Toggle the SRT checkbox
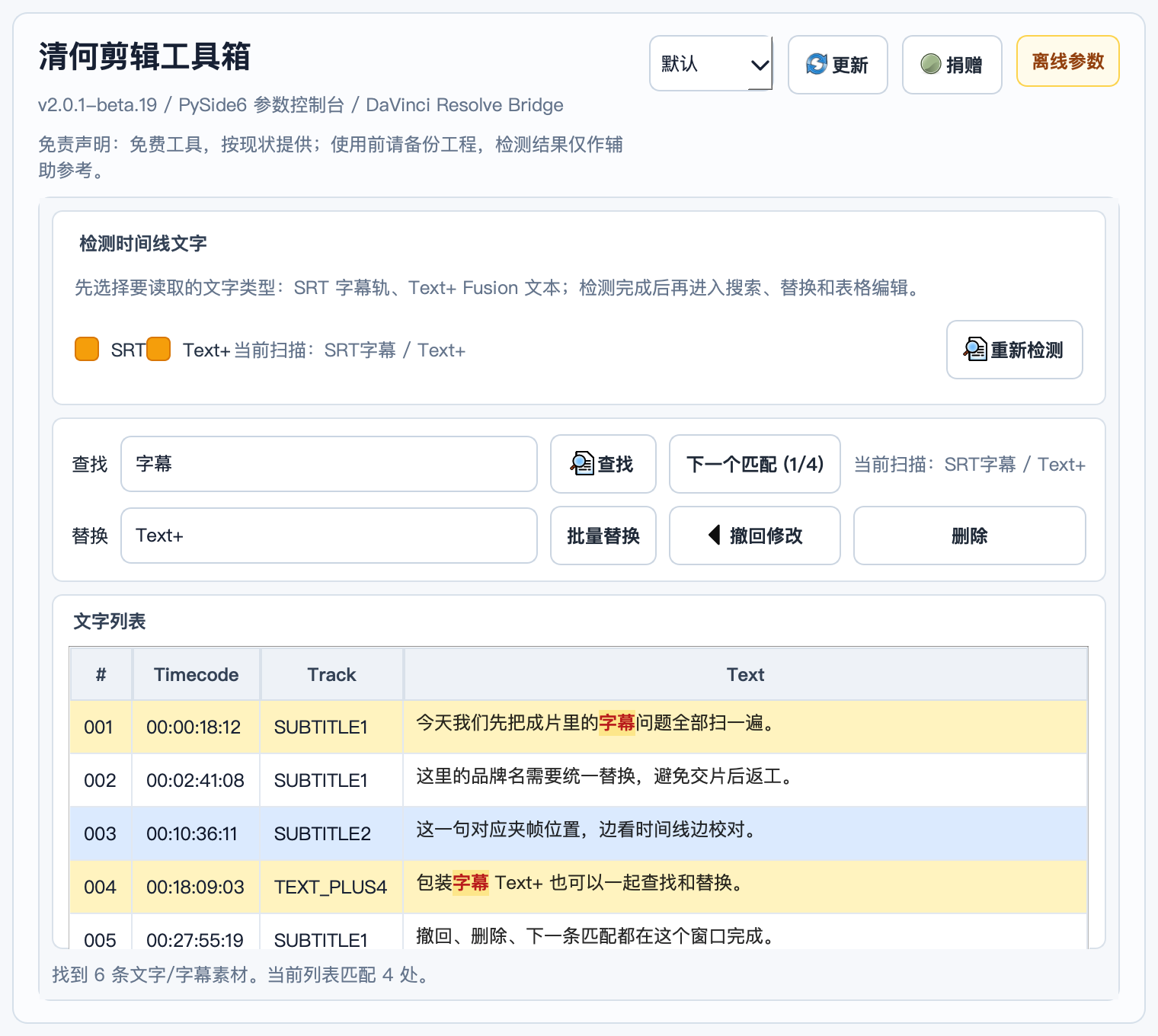This screenshot has width=1158, height=1036. pos(87,349)
